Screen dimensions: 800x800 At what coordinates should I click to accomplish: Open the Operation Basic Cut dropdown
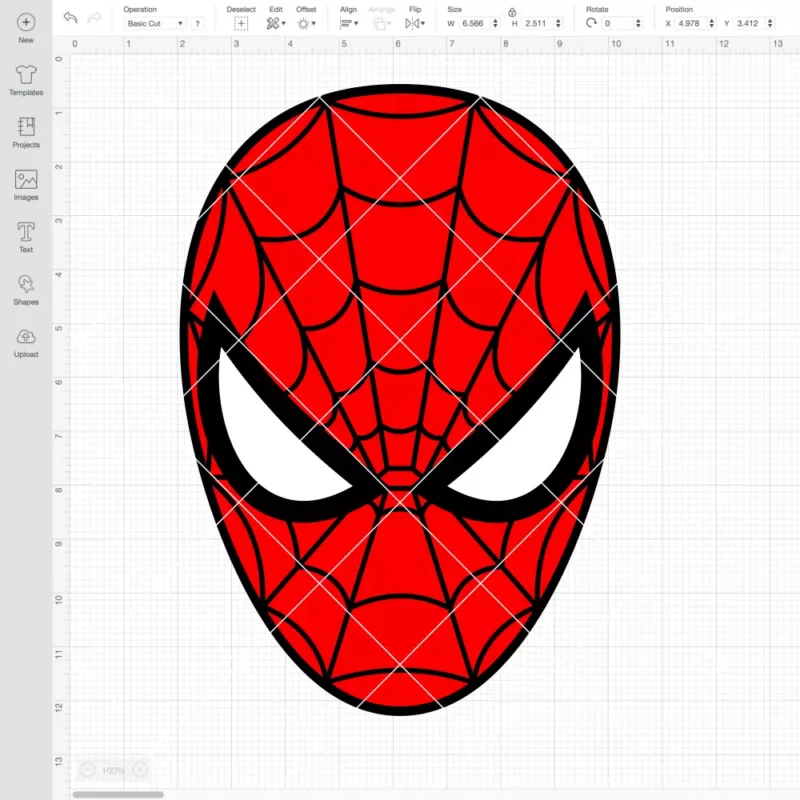(155, 23)
